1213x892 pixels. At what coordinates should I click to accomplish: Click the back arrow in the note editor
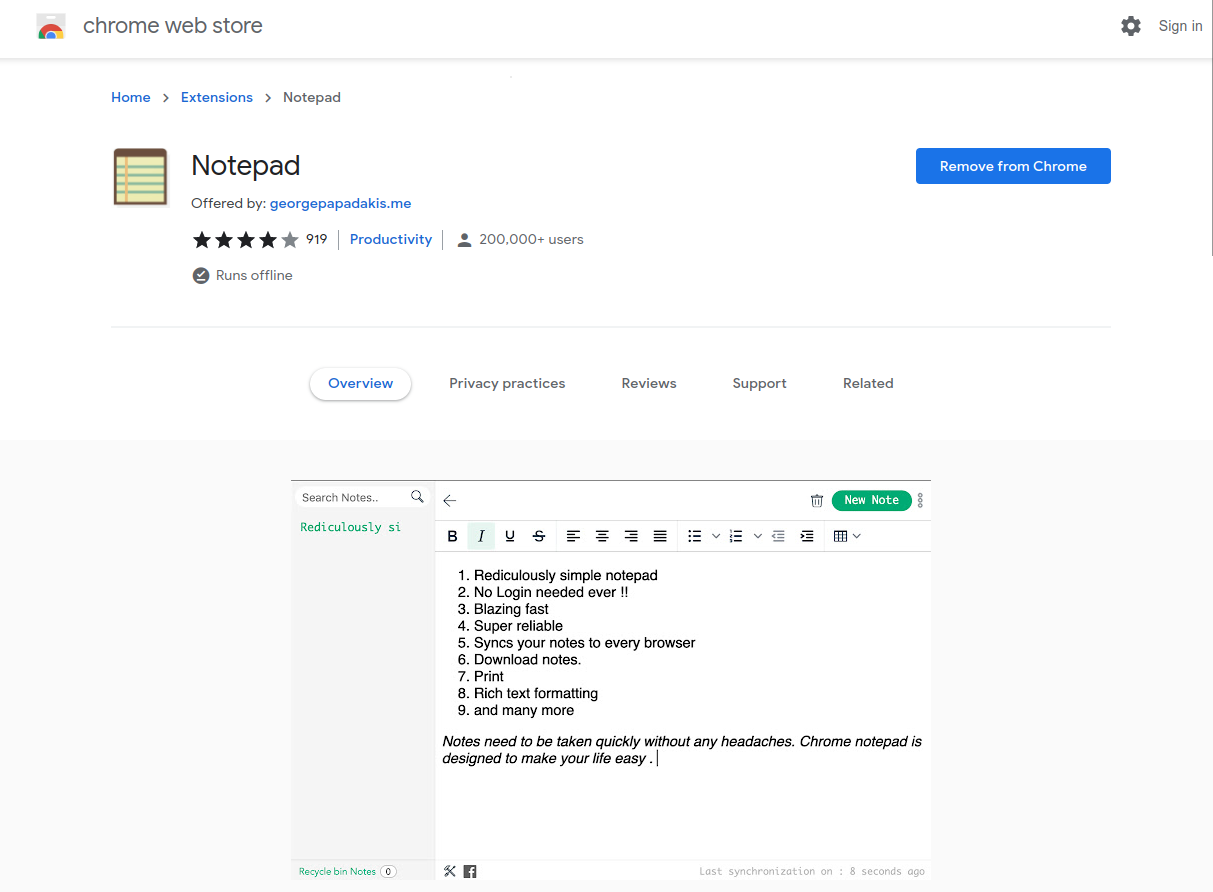coord(449,501)
